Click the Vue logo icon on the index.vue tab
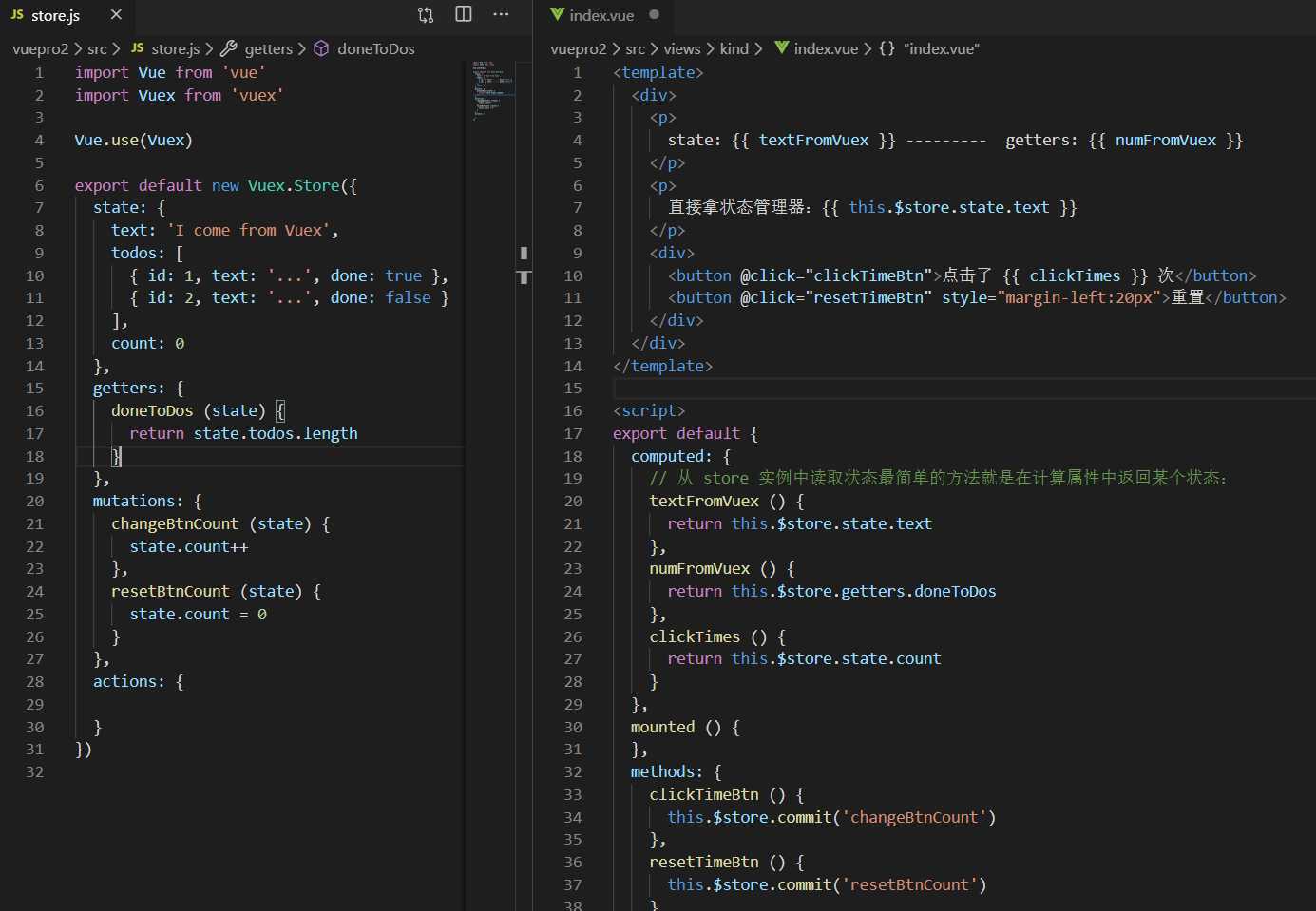Viewport: 1316px width, 911px height. coord(558,15)
